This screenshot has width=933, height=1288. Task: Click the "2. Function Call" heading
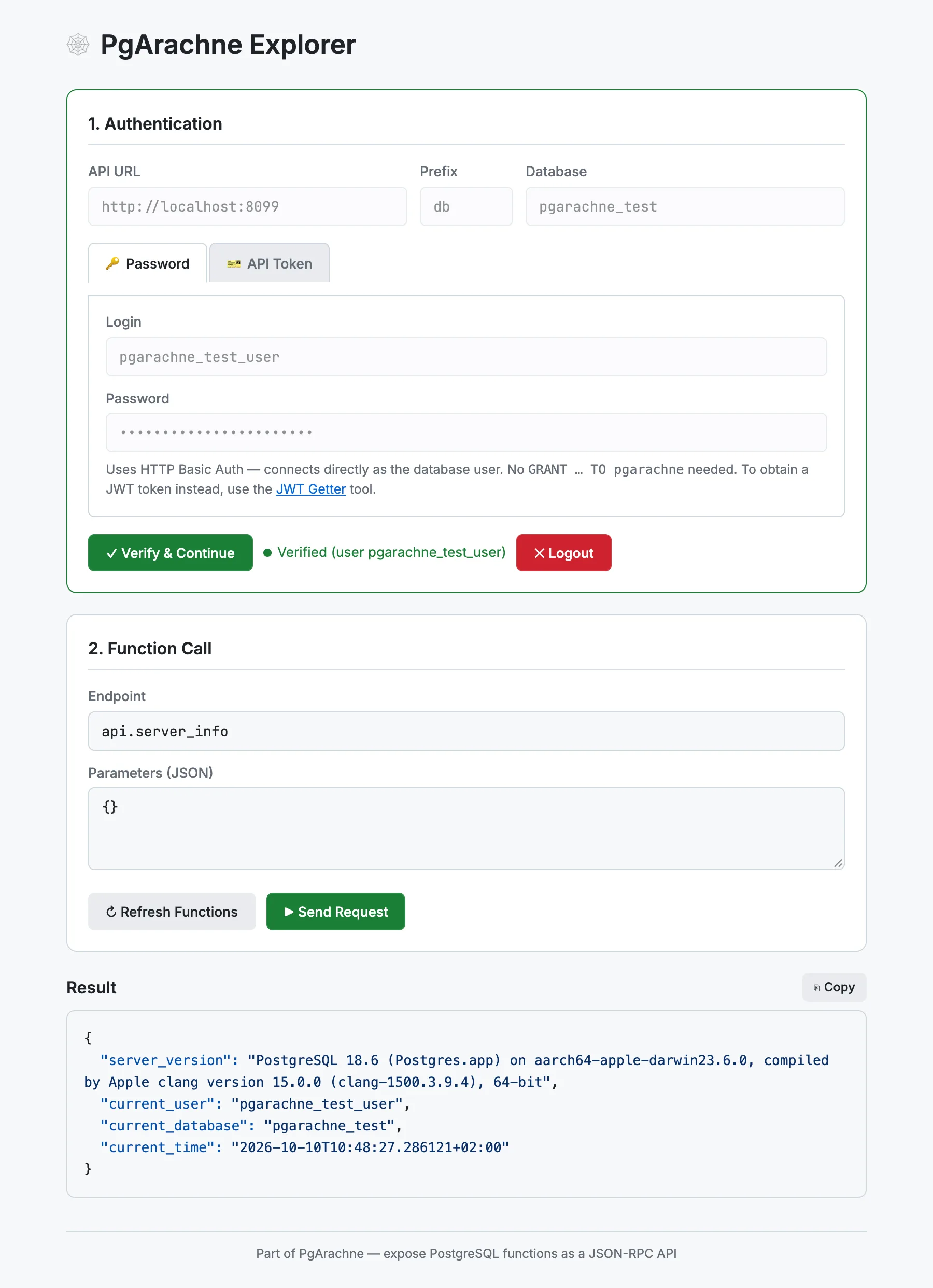coord(150,649)
